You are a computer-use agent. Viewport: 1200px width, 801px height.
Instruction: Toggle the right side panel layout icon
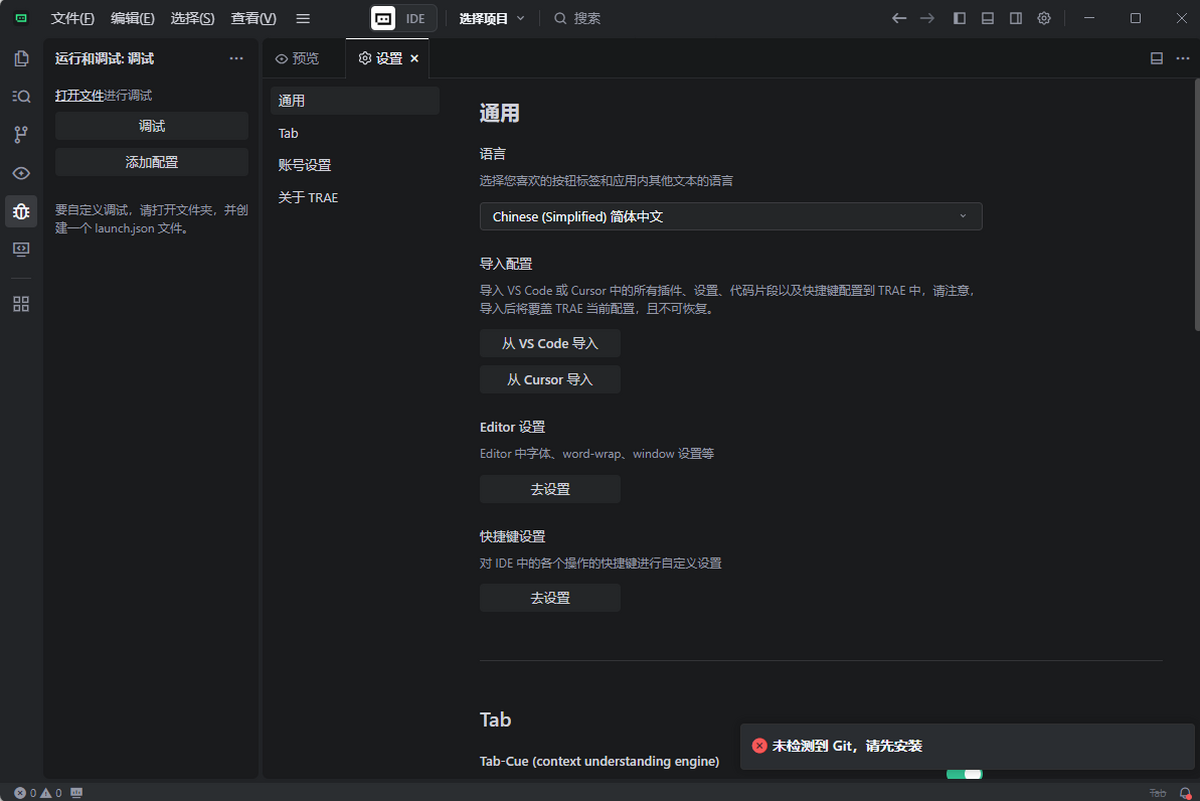(1016, 18)
